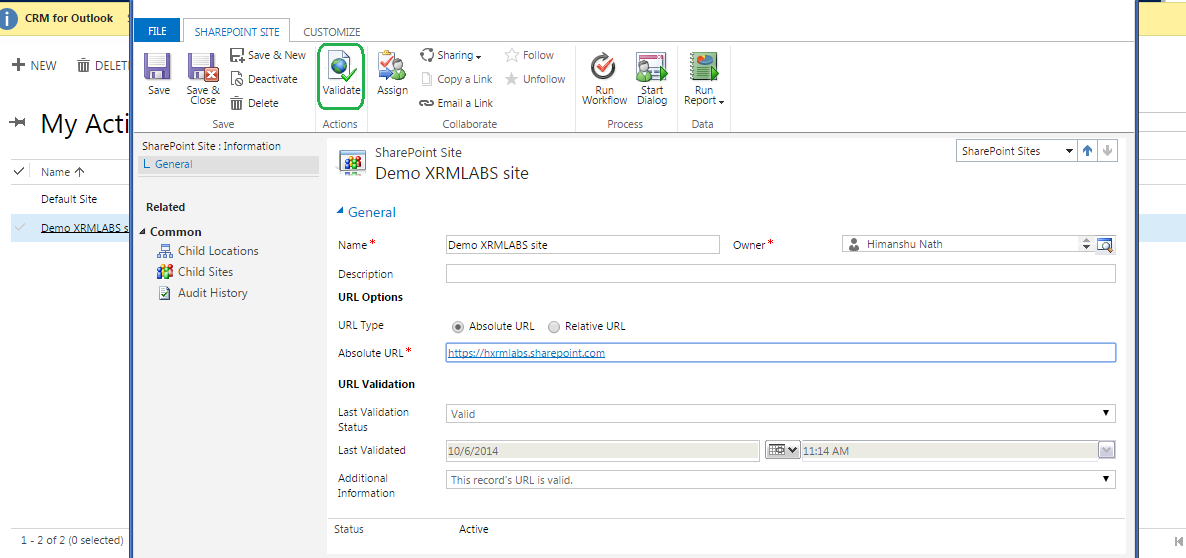The height and width of the screenshot is (558, 1186).
Task: Toggle select-all checkmark in list header
Action: pos(19,172)
